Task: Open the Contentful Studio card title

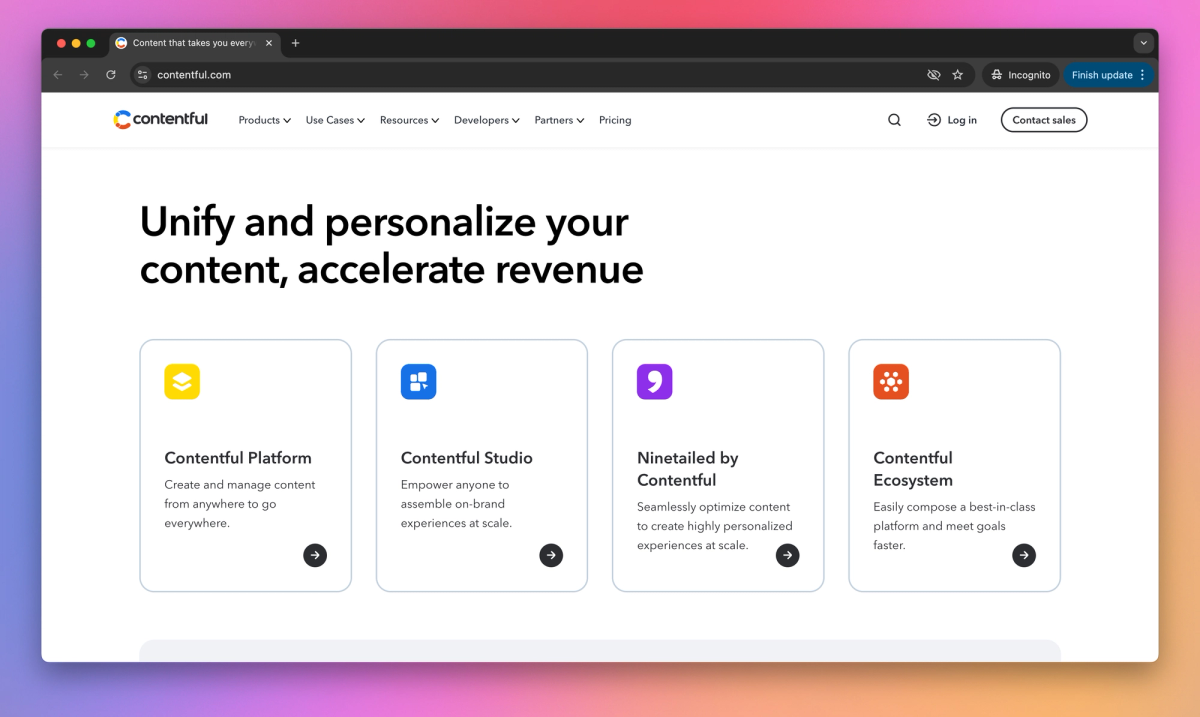Action: coord(467,458)
